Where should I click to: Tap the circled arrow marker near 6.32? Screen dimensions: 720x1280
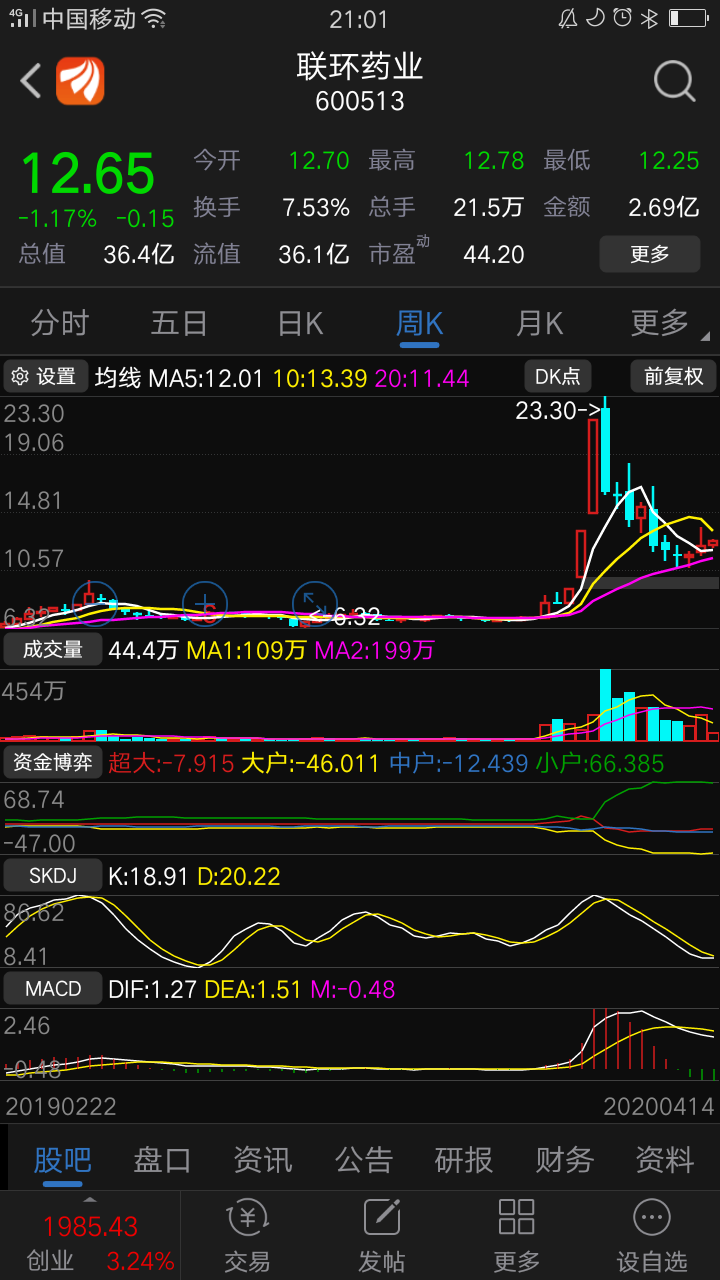click(x=314, y=604)
